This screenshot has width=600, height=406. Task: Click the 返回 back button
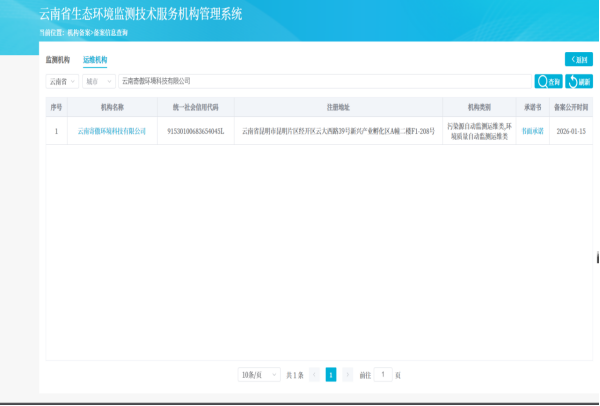tap(579, 59)
